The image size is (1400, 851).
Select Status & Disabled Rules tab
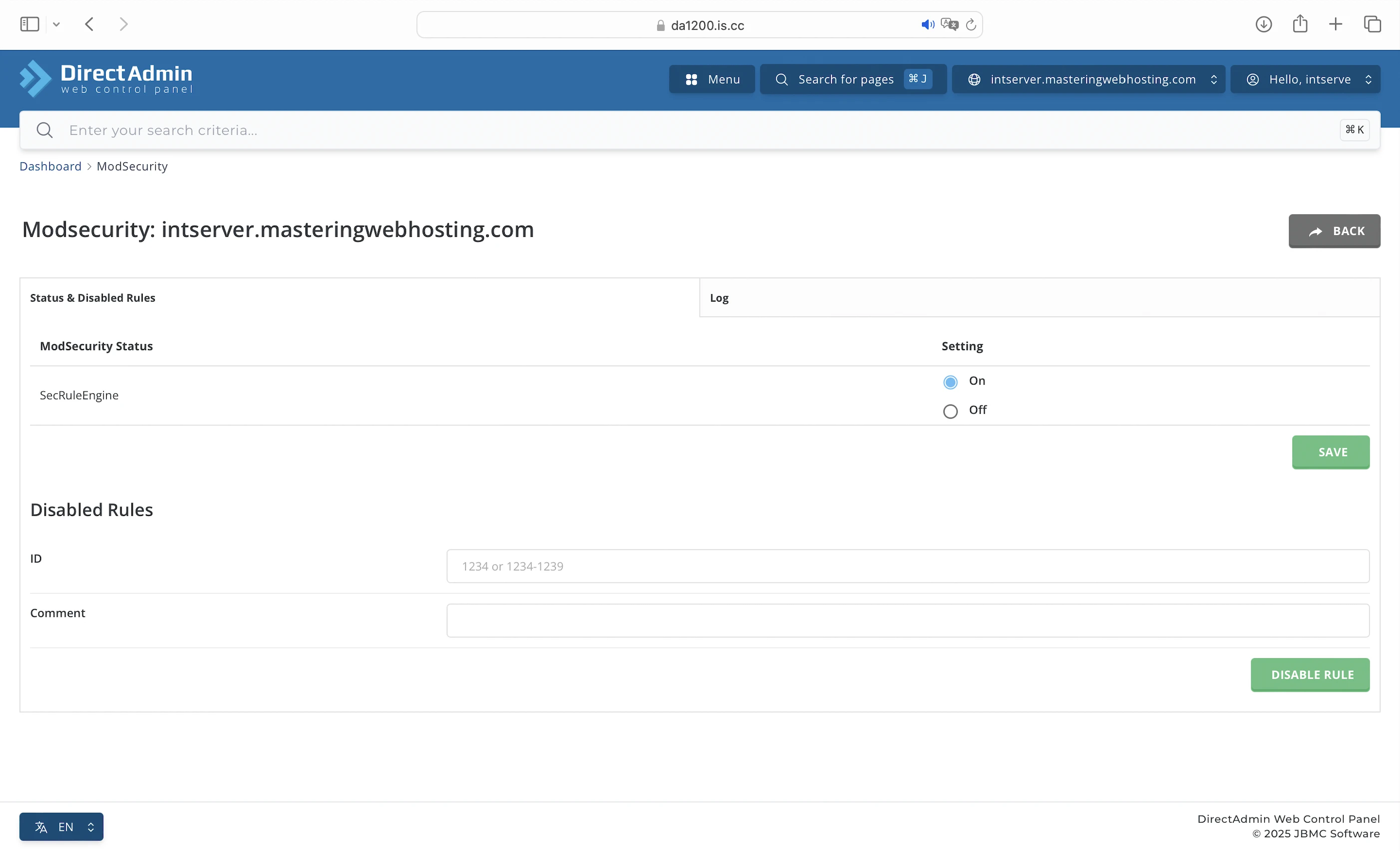92,298
